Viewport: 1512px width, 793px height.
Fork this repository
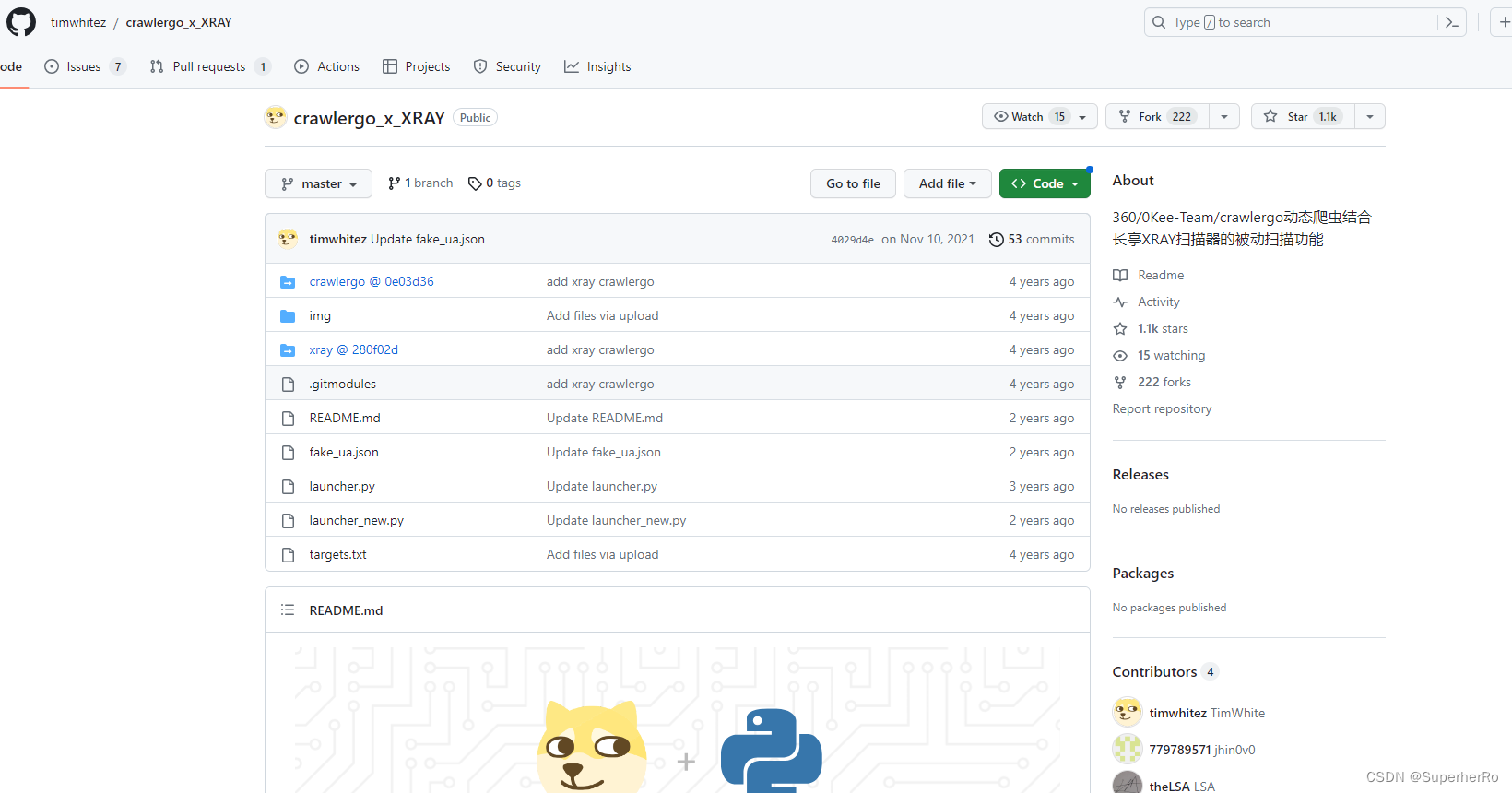click(x=1157, y=116)
